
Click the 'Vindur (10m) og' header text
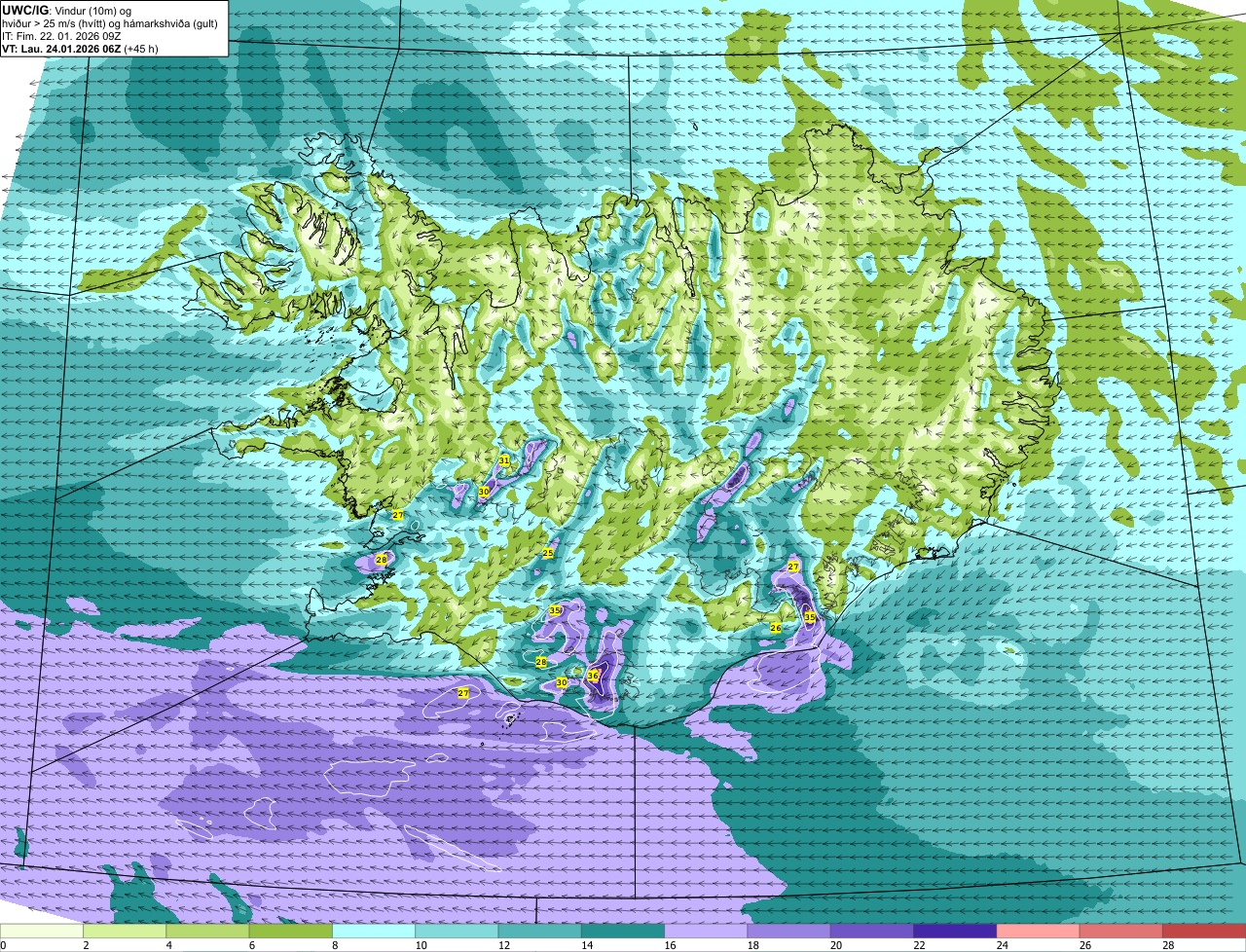[93, 10]
